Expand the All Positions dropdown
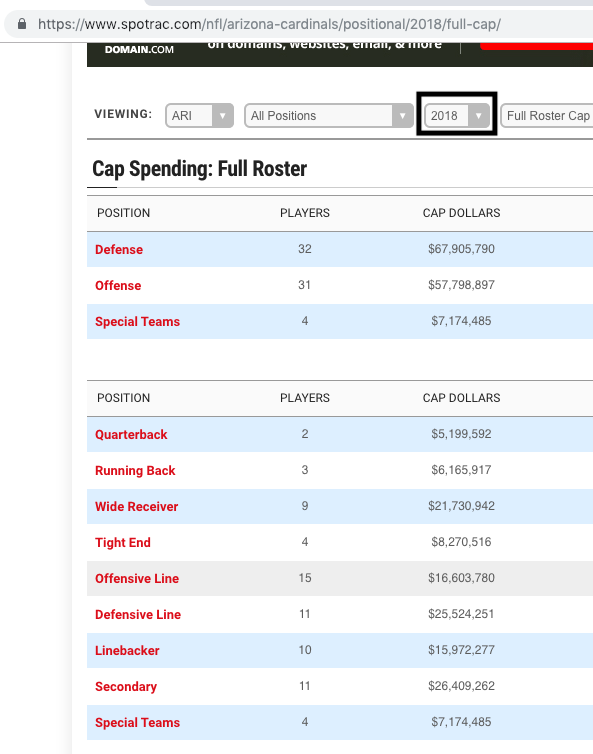 click(329, 115)
